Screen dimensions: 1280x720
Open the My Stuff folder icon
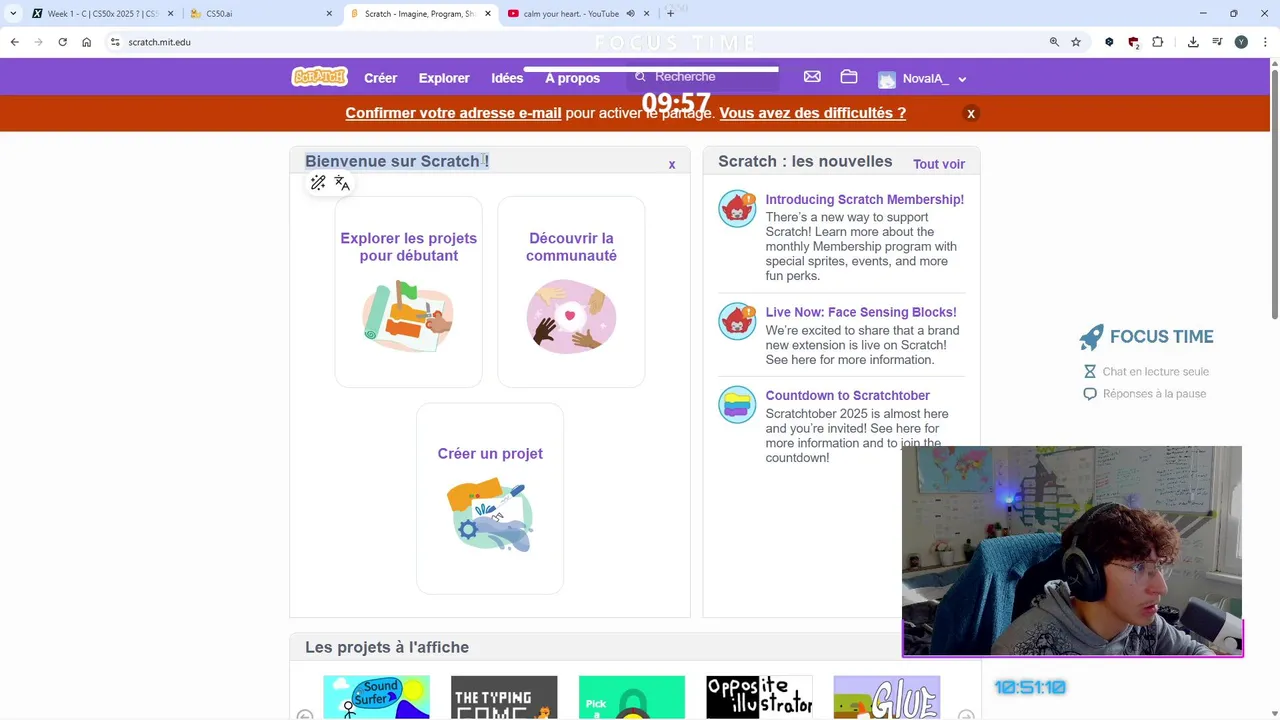(x=849, y=77)
